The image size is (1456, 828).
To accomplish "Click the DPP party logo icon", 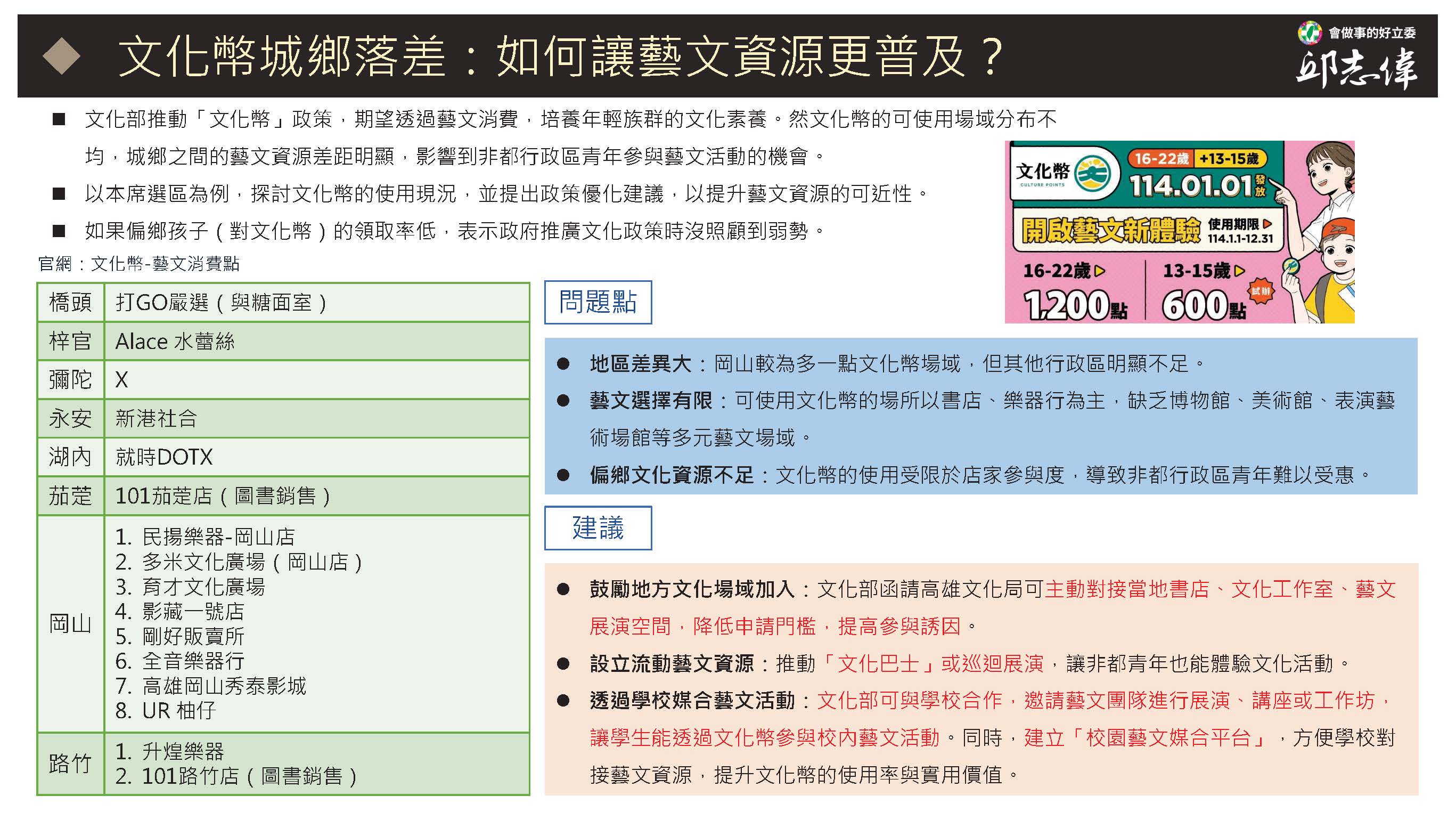I will click(x=1310, y=33).
